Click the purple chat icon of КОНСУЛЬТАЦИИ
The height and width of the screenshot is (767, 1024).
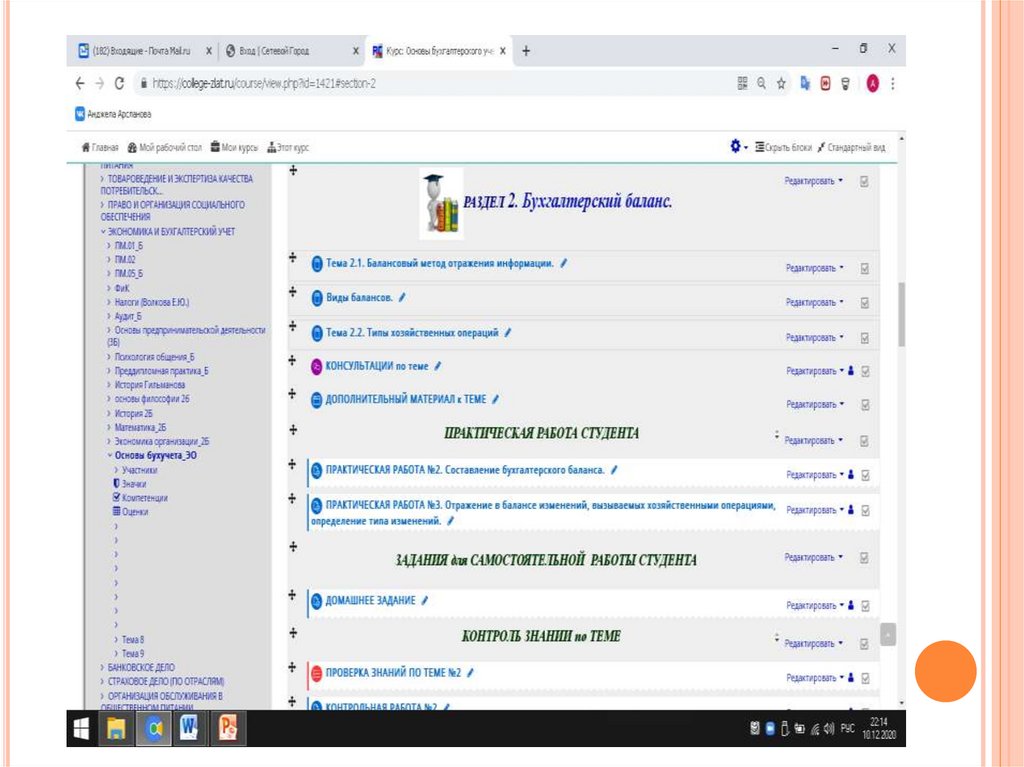pos(317,367)
